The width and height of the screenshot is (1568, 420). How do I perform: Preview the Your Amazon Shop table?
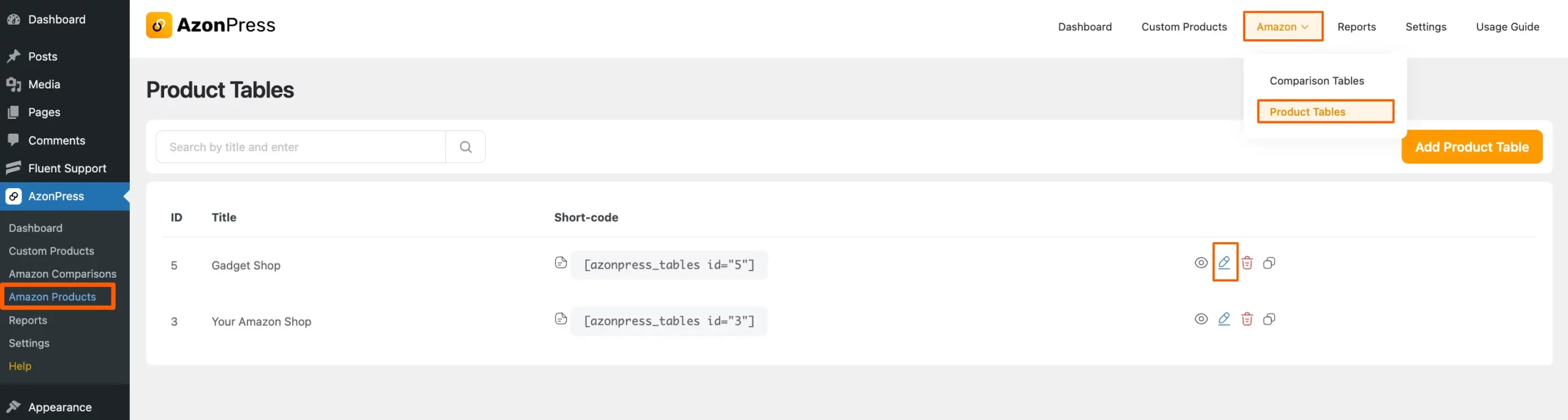click(1200, 319)
